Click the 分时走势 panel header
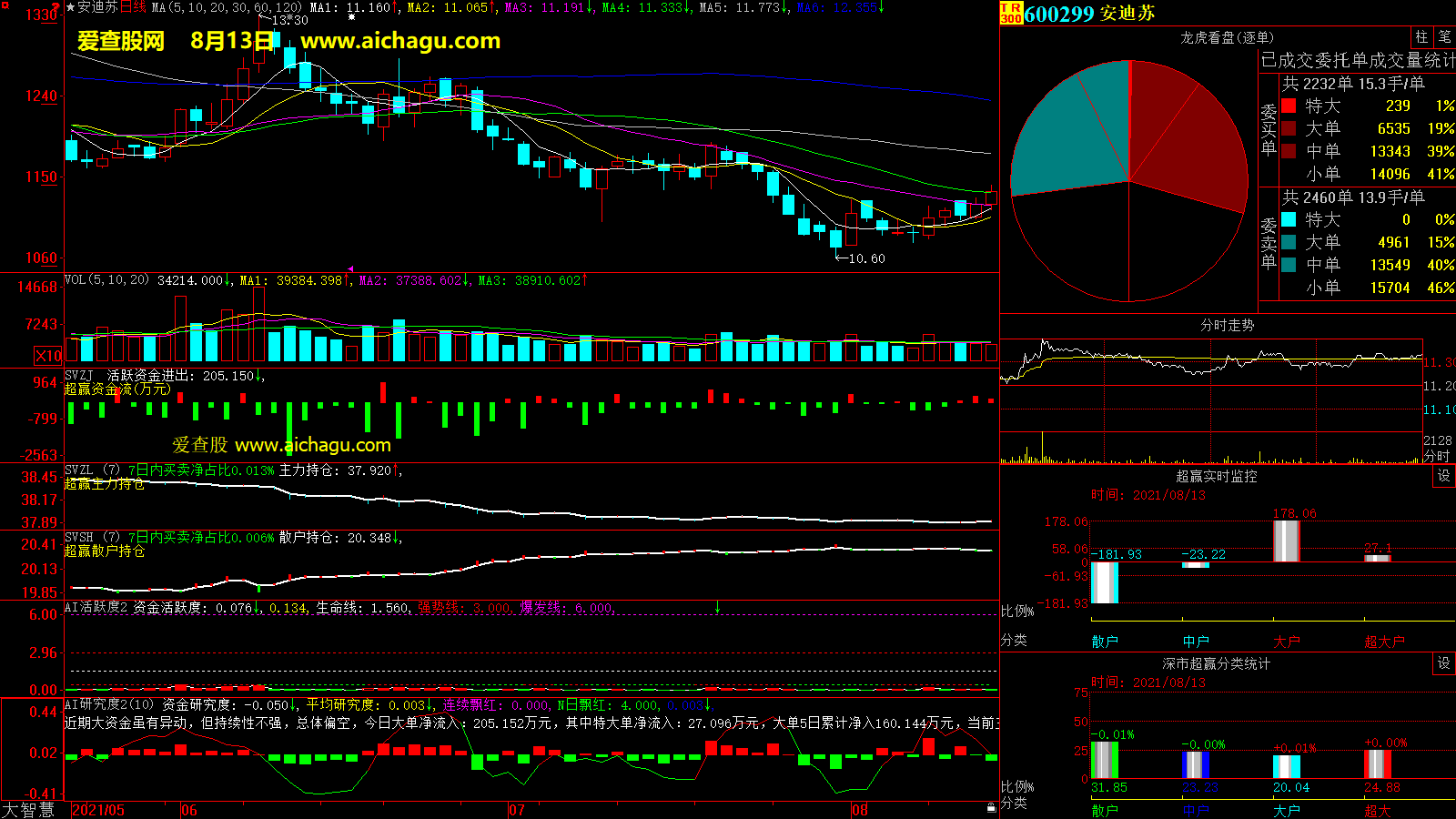The height and width of the screenshot is (819, 1456). tap(1227, 325)
